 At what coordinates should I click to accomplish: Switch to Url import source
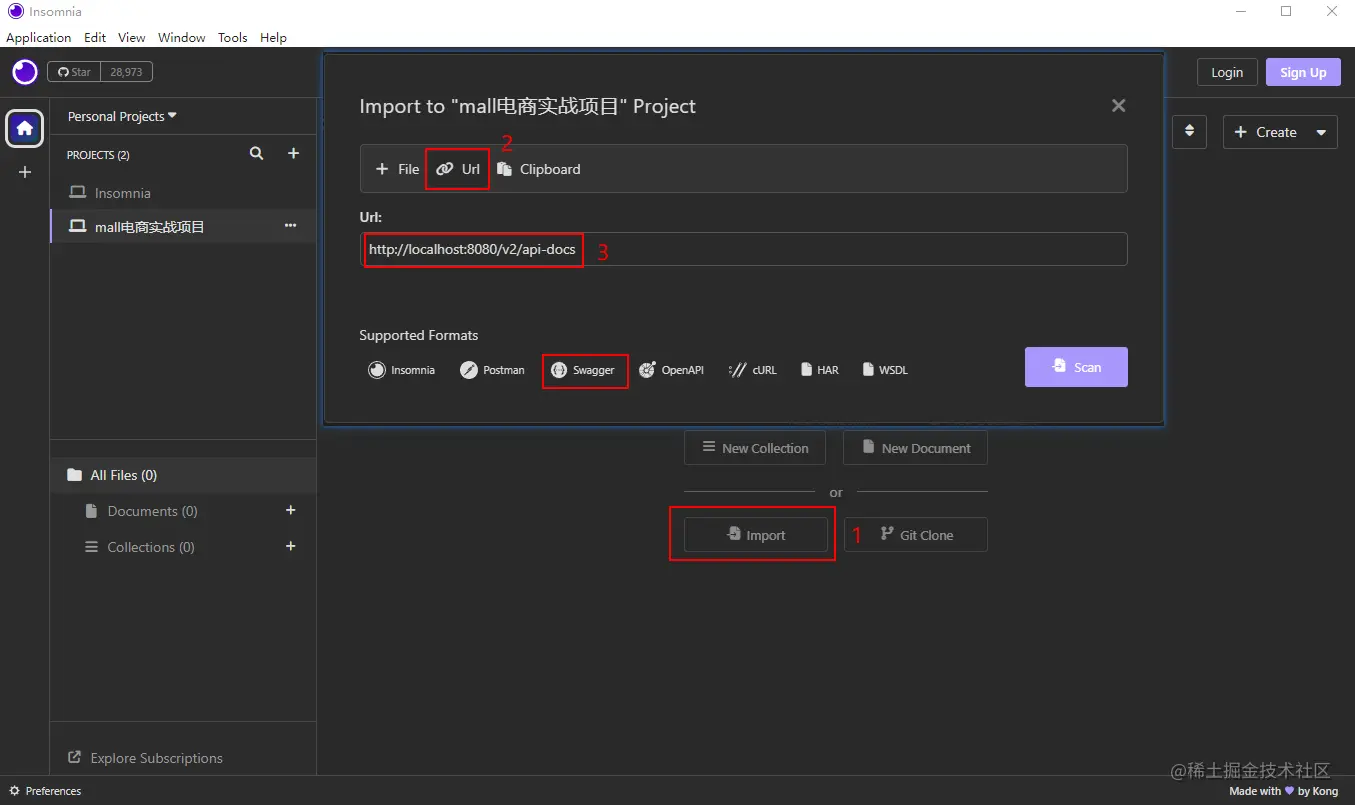458,169
